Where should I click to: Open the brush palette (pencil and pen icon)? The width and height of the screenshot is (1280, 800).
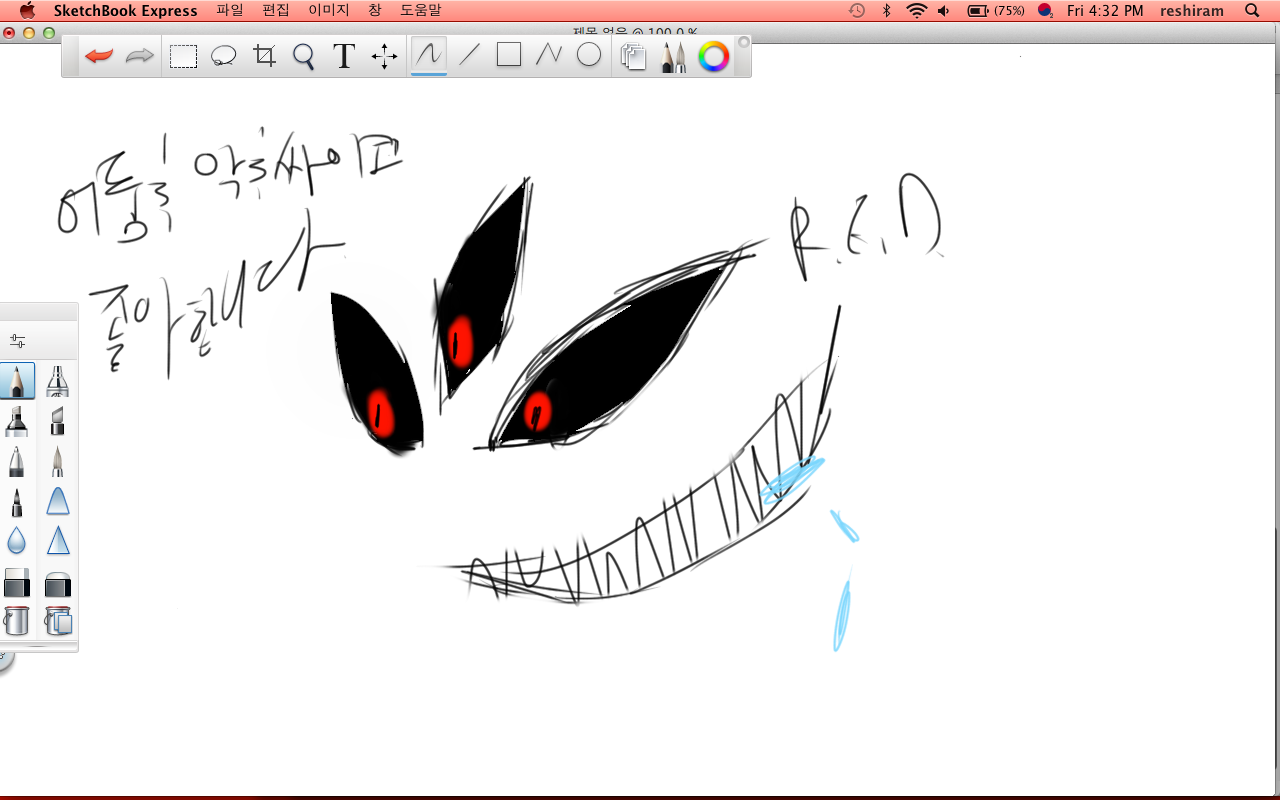click(673, 56)
